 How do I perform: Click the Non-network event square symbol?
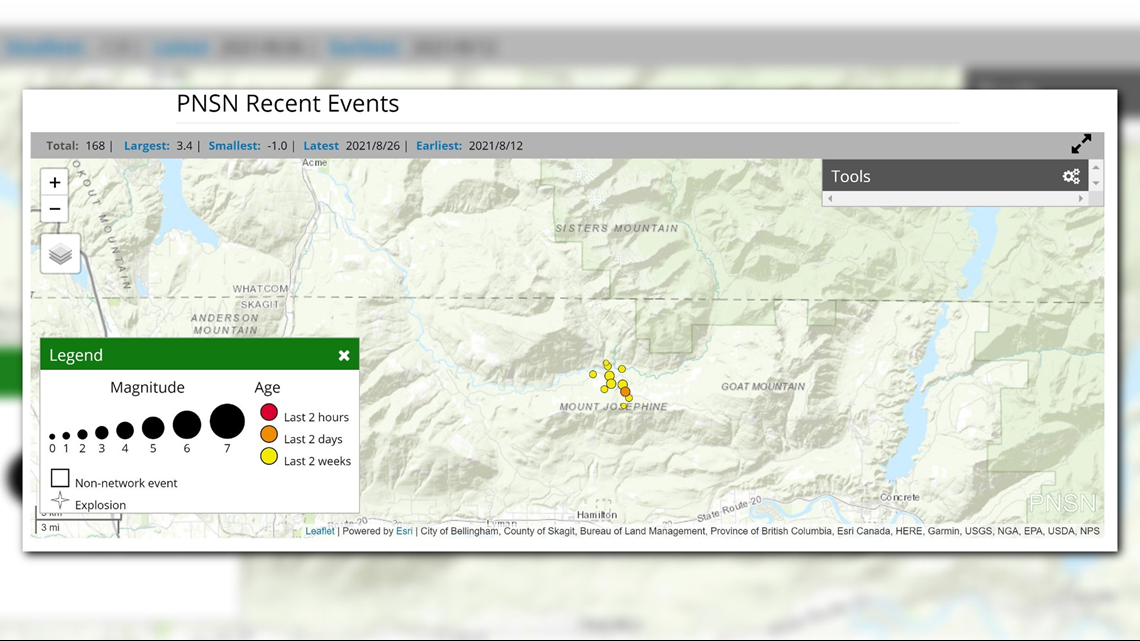(x=60, y=478)
